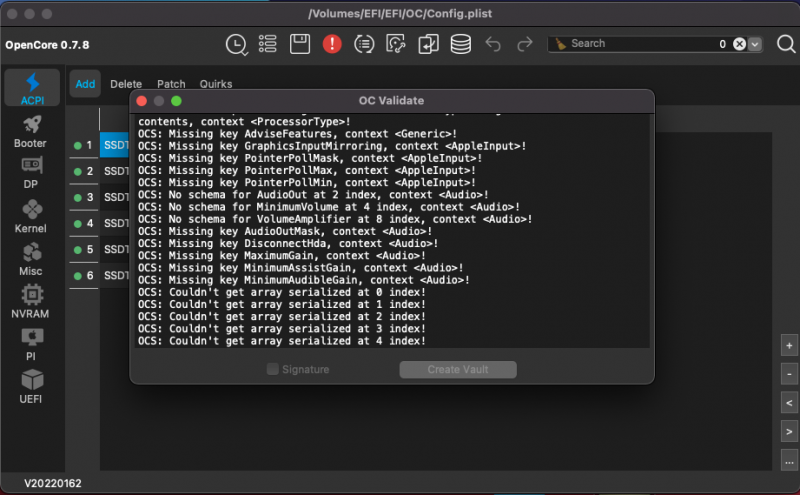Click the '+' add entry button
Image resolution: width=800 pixels, height=495 pixels.
[789, 345]
